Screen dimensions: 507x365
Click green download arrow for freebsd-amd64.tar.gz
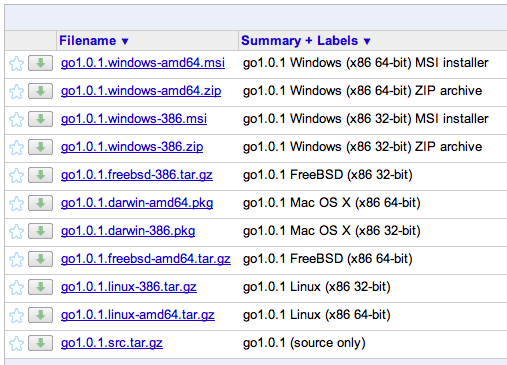click(40, 259)
